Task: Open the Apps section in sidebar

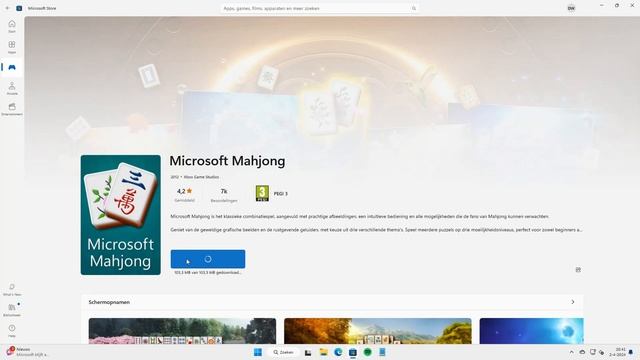Action: click(x=12, y=47)
